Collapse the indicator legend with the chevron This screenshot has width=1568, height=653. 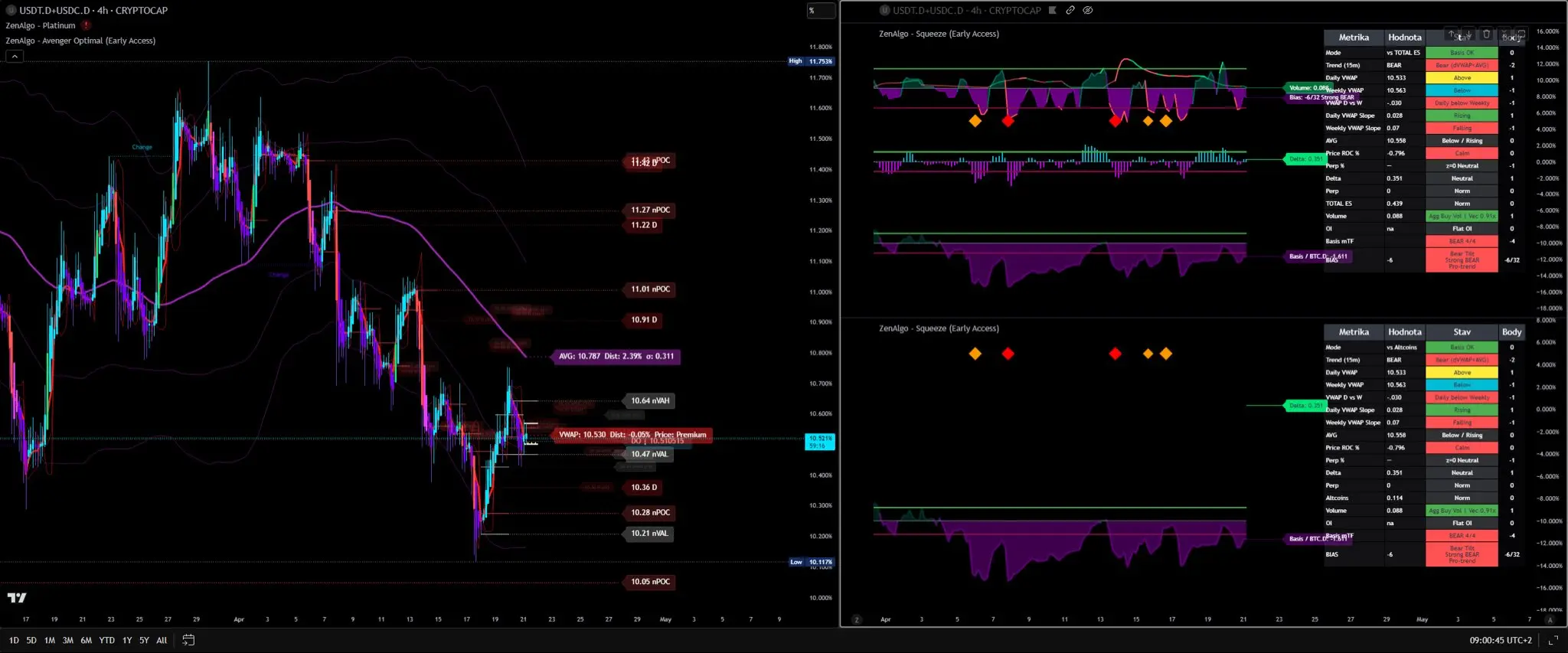[x=15, y=56]
